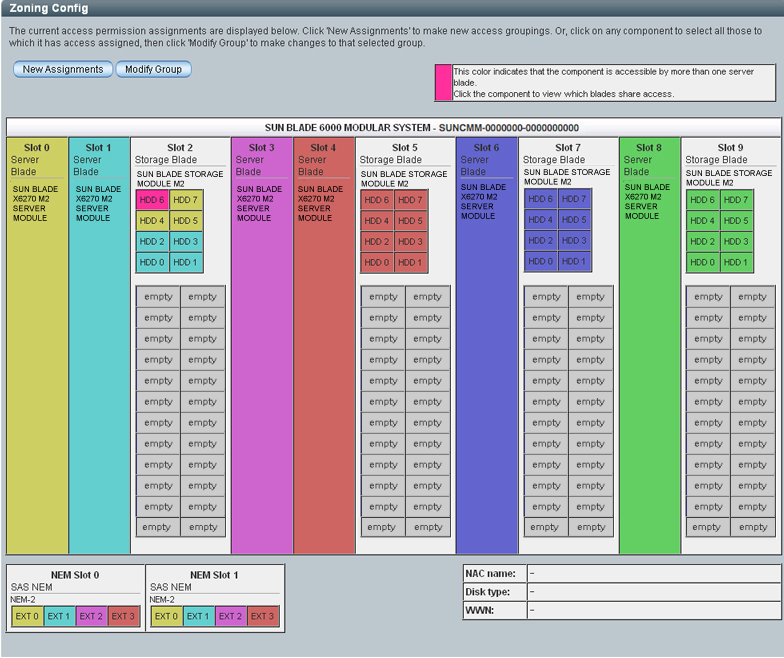This screenshot has height=658, width=784.
Task: Select HDD 3 in Slot 2 storage blade
Action: [x=186, y=242]
